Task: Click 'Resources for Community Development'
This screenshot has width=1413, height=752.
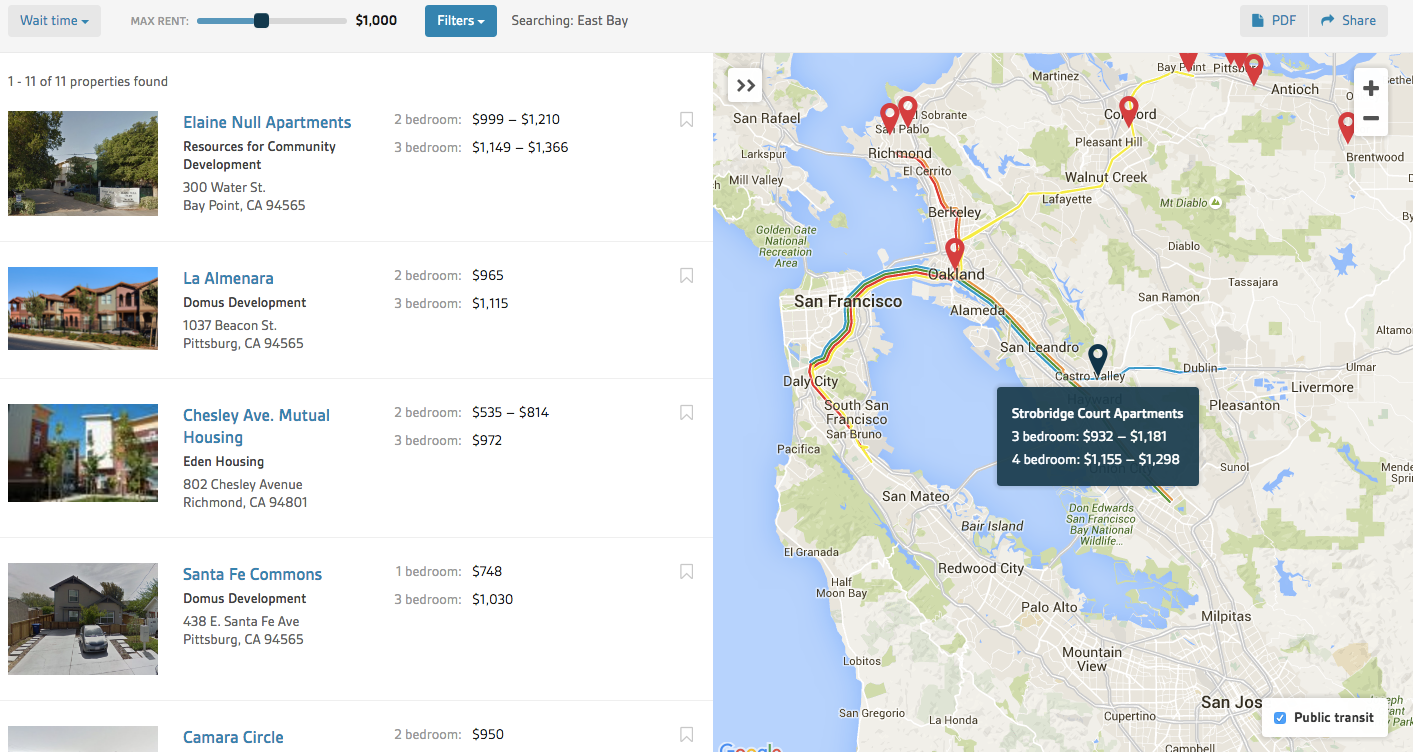Action: coord(259,155)
